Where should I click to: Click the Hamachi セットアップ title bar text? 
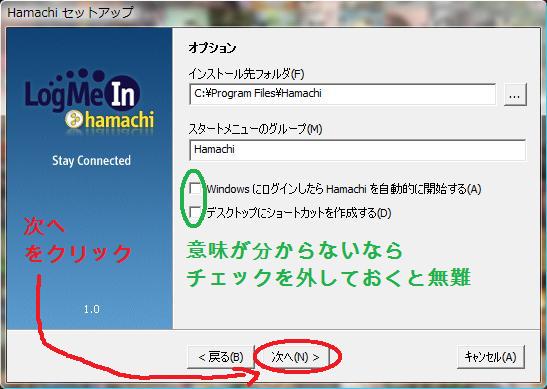point(70,13)
